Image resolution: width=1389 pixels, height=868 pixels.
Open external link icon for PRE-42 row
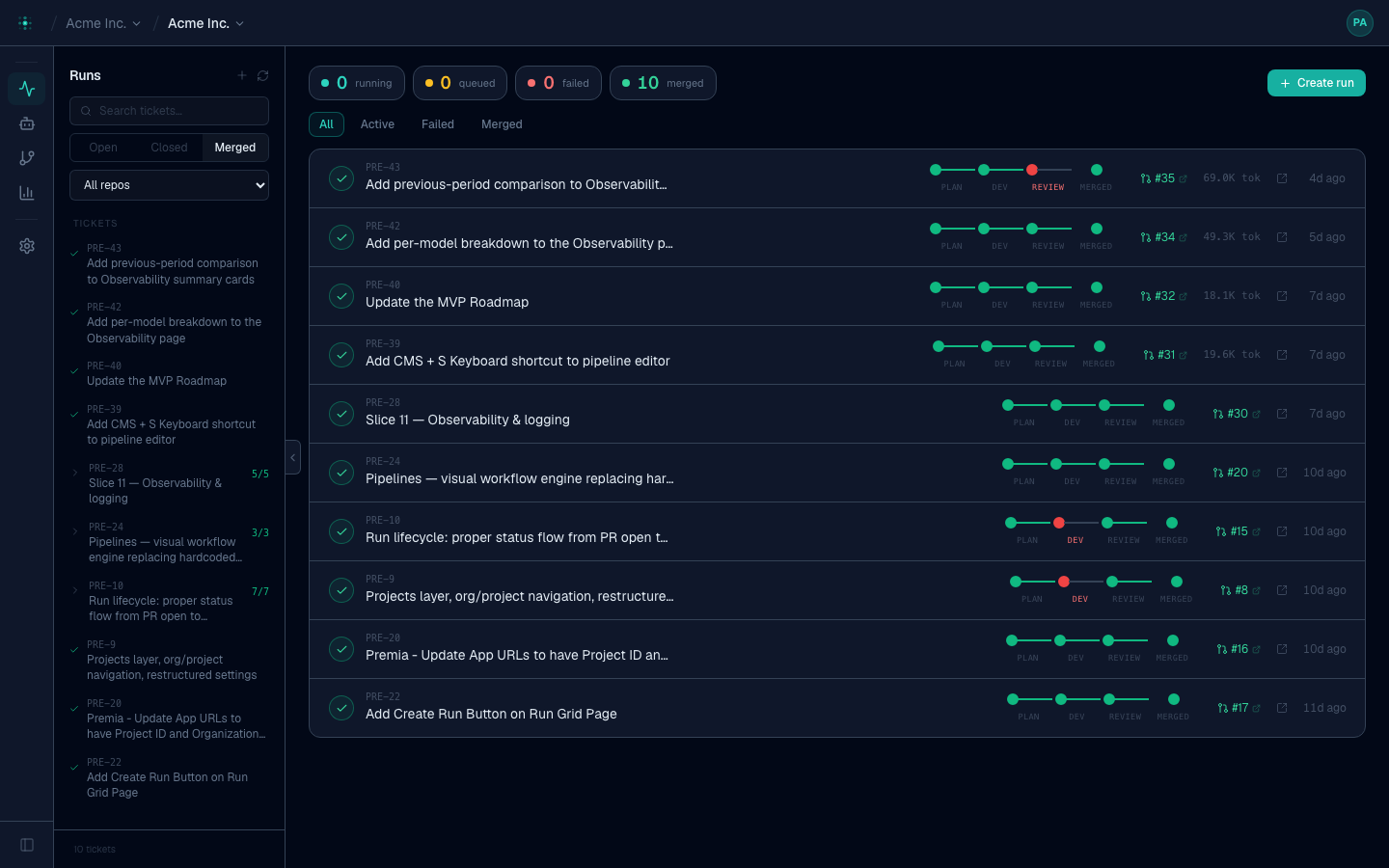1282,237
